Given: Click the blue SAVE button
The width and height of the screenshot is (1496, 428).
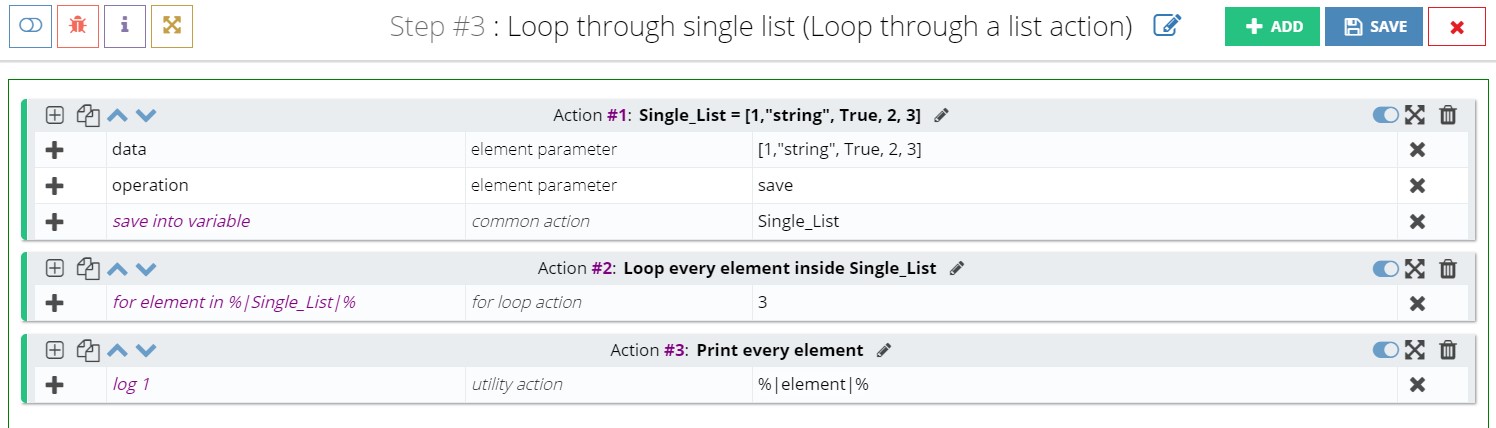Looking at the screenshot, I should [1374, 27].
